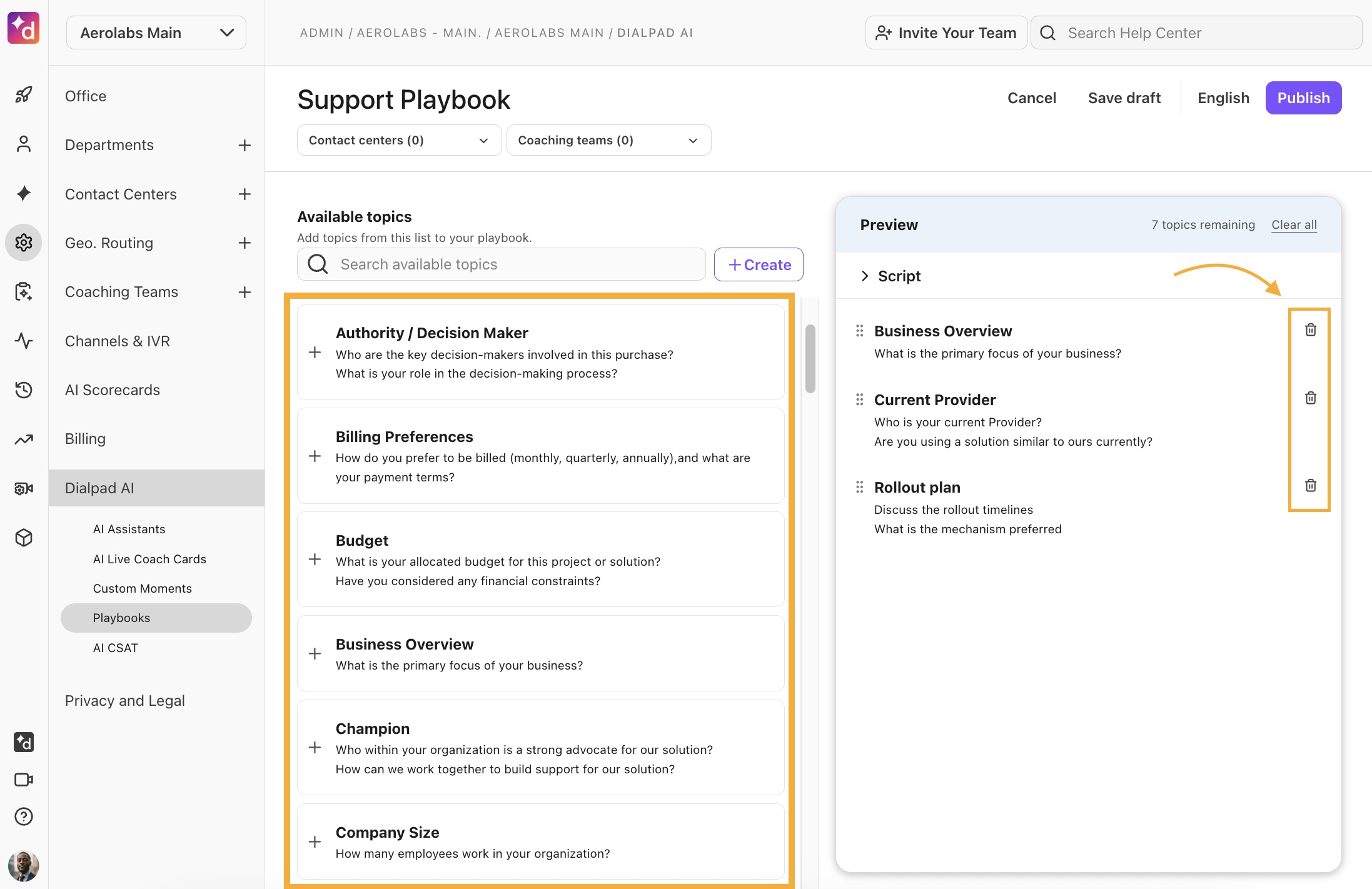Click the AI video recorder icon in sidebar
Image resolution: width=1372 pixels, height=889 pixels.
coord(24,488)
